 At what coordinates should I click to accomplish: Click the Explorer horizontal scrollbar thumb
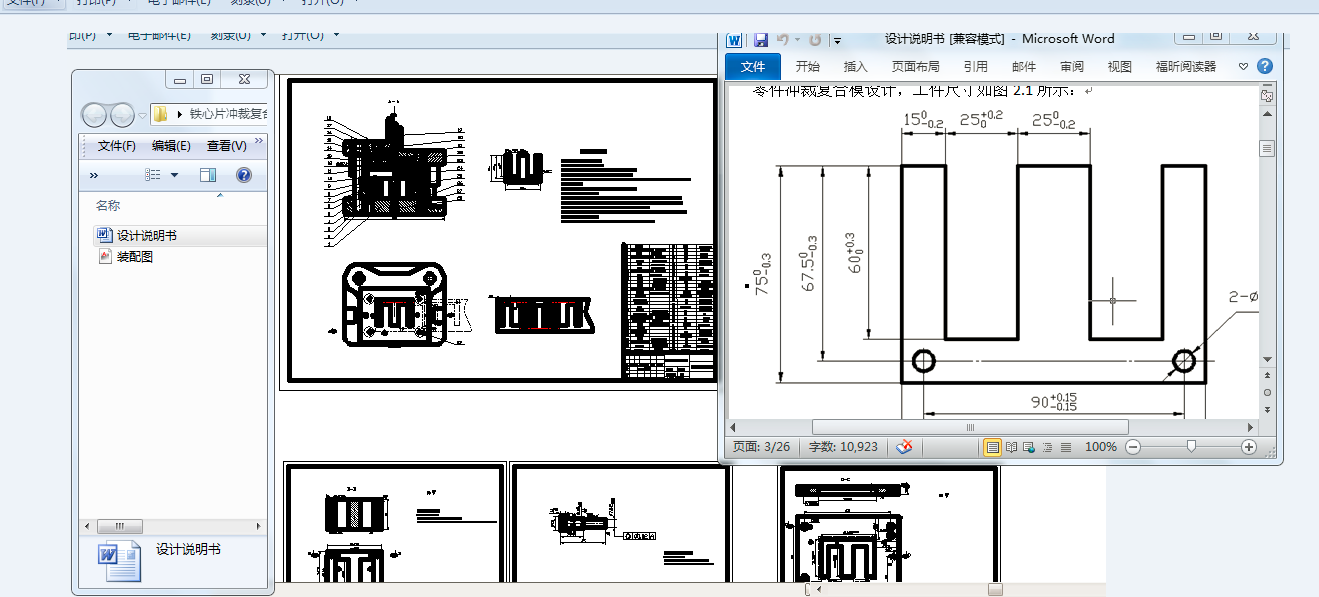coord(119,526)
